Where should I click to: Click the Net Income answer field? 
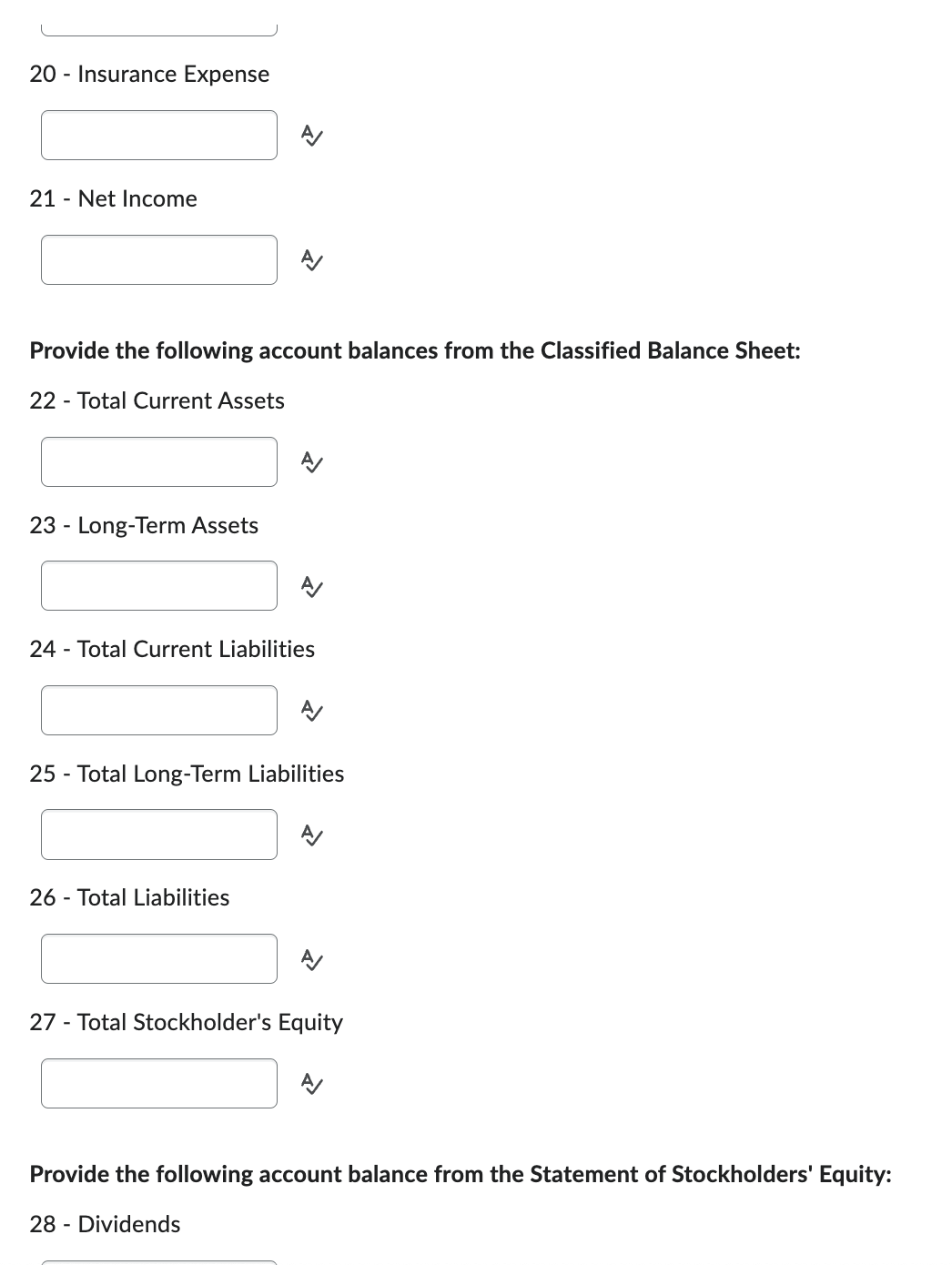click(x=158, y=259)
